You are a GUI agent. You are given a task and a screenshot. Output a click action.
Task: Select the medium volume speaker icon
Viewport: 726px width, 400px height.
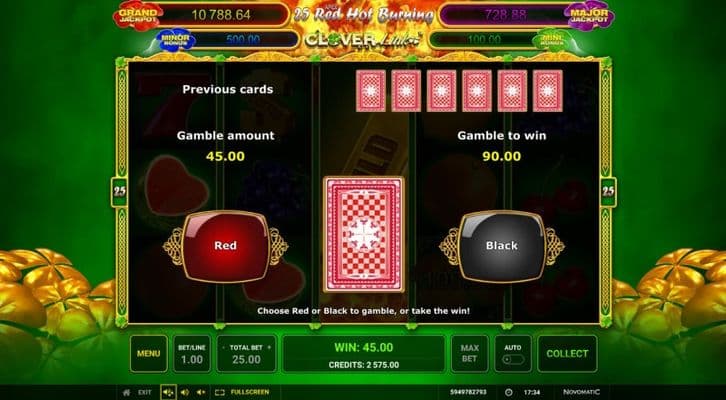pos(185,392)
